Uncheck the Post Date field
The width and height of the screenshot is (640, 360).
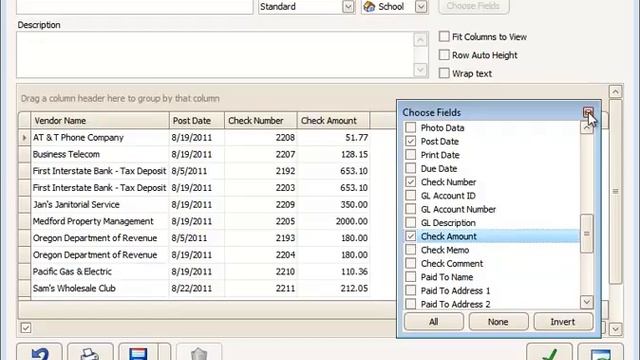tap(411, 141)
